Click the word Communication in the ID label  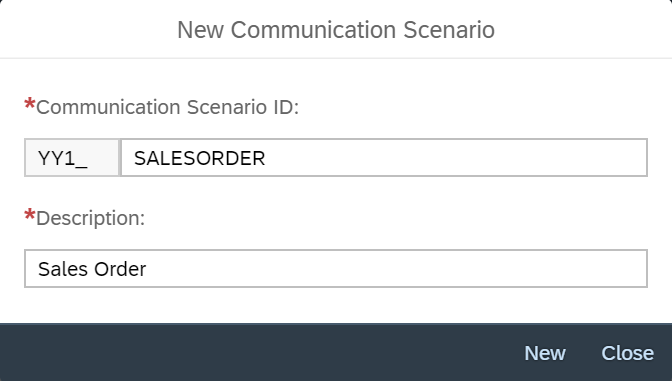pos(108,107)
